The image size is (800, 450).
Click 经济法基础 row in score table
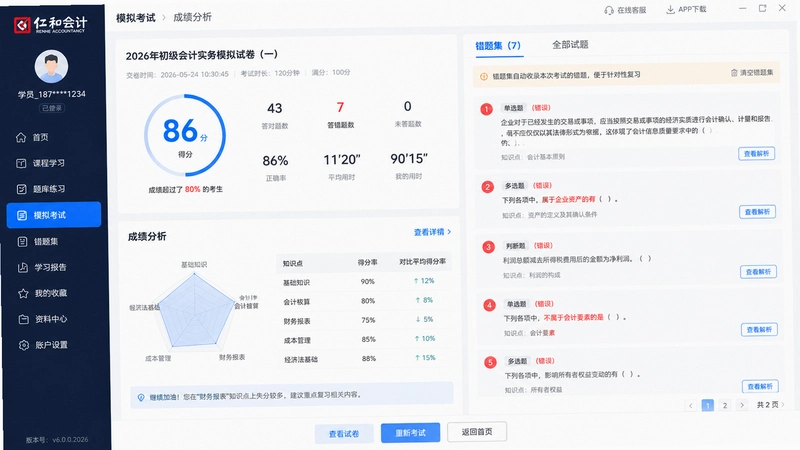[363, 359]
